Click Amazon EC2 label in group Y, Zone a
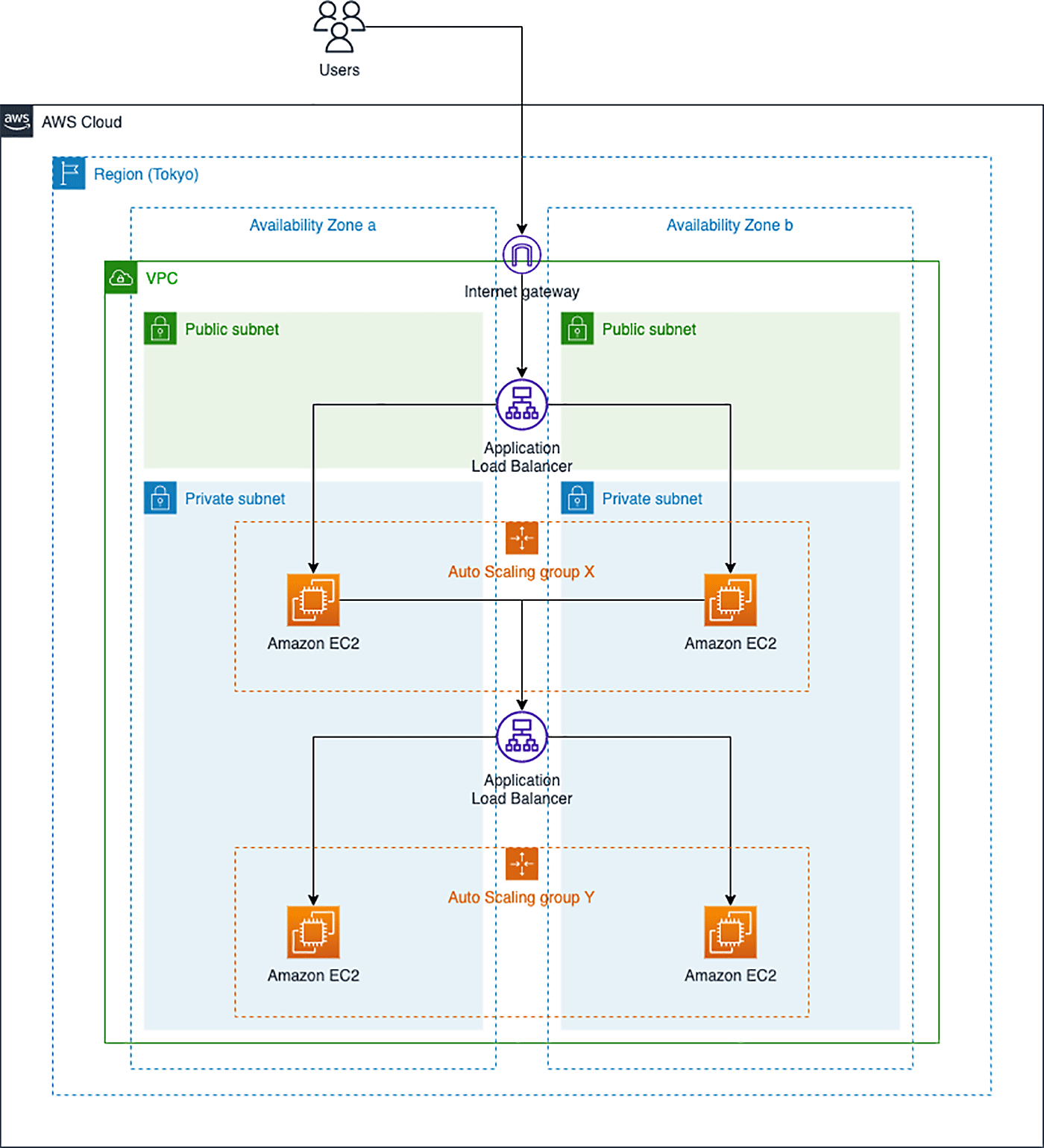1044x1148 pixels. [x=313, y=976]
